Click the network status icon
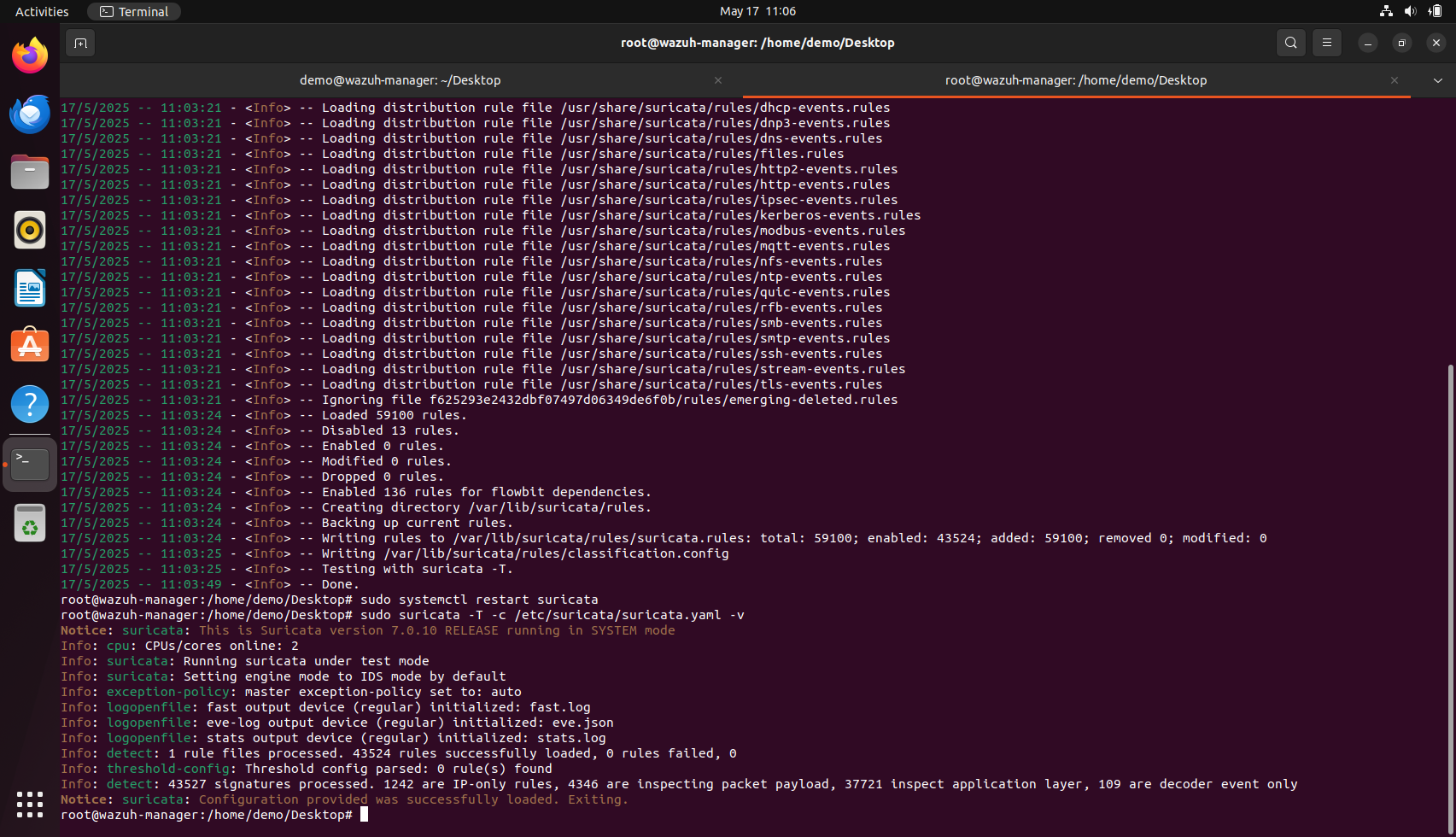This screenshot has width=1456, height=837. pyautogui.click(x=1386, y=11)
